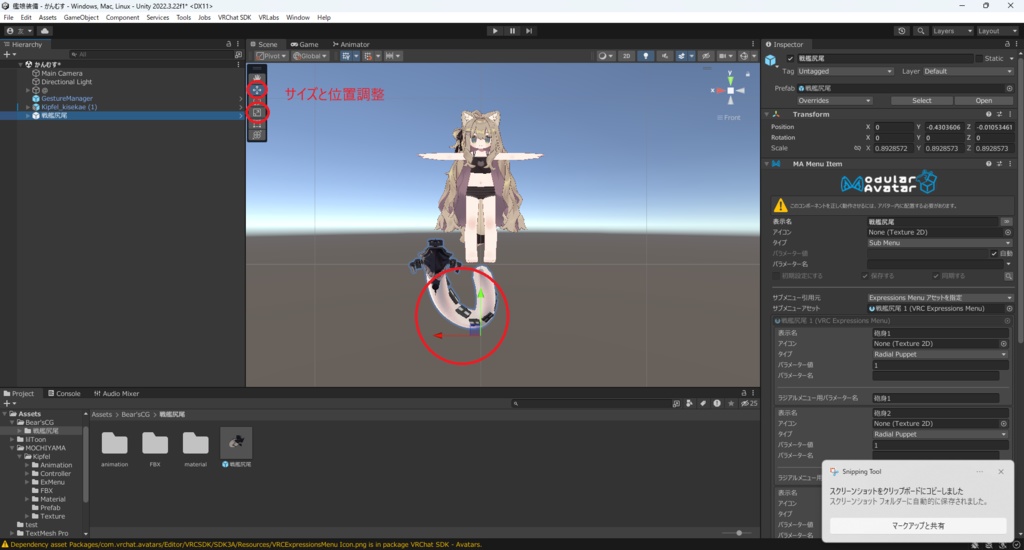Viewport: 1024px width, 550px height.
Task: Toggle the Static checkbox
Action: click(x=979, y=59)
